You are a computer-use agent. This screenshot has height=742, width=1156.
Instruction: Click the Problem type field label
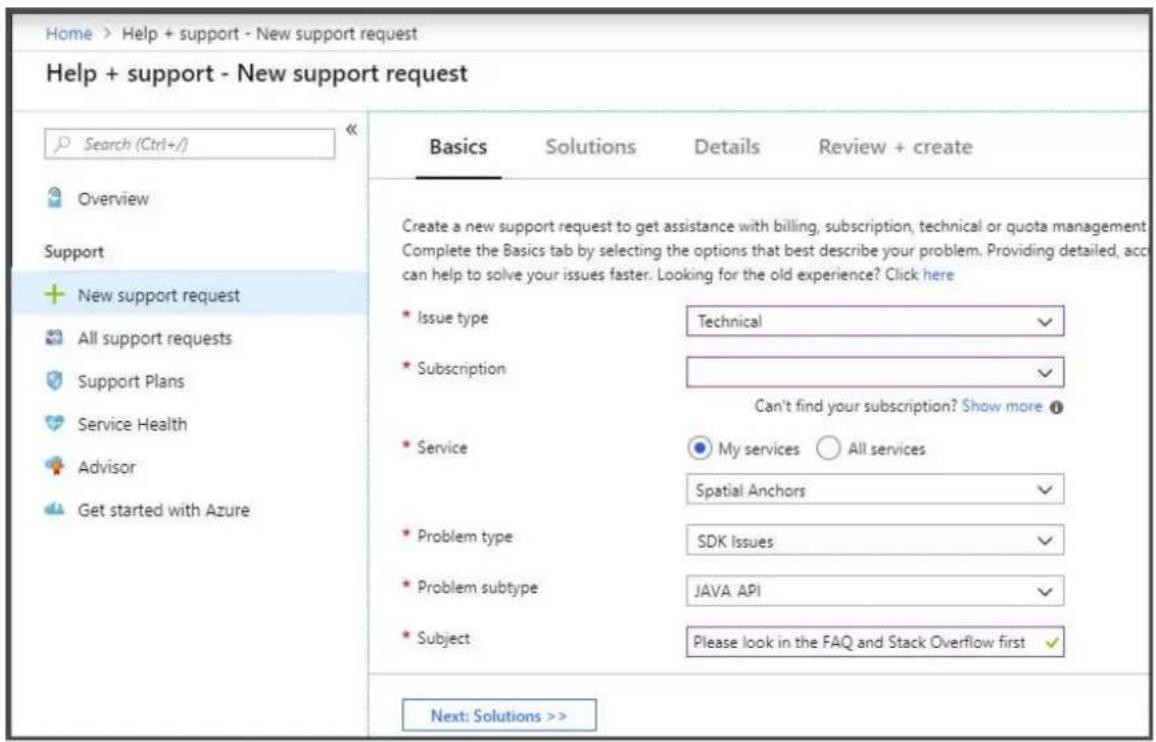[x=464, y=537]
